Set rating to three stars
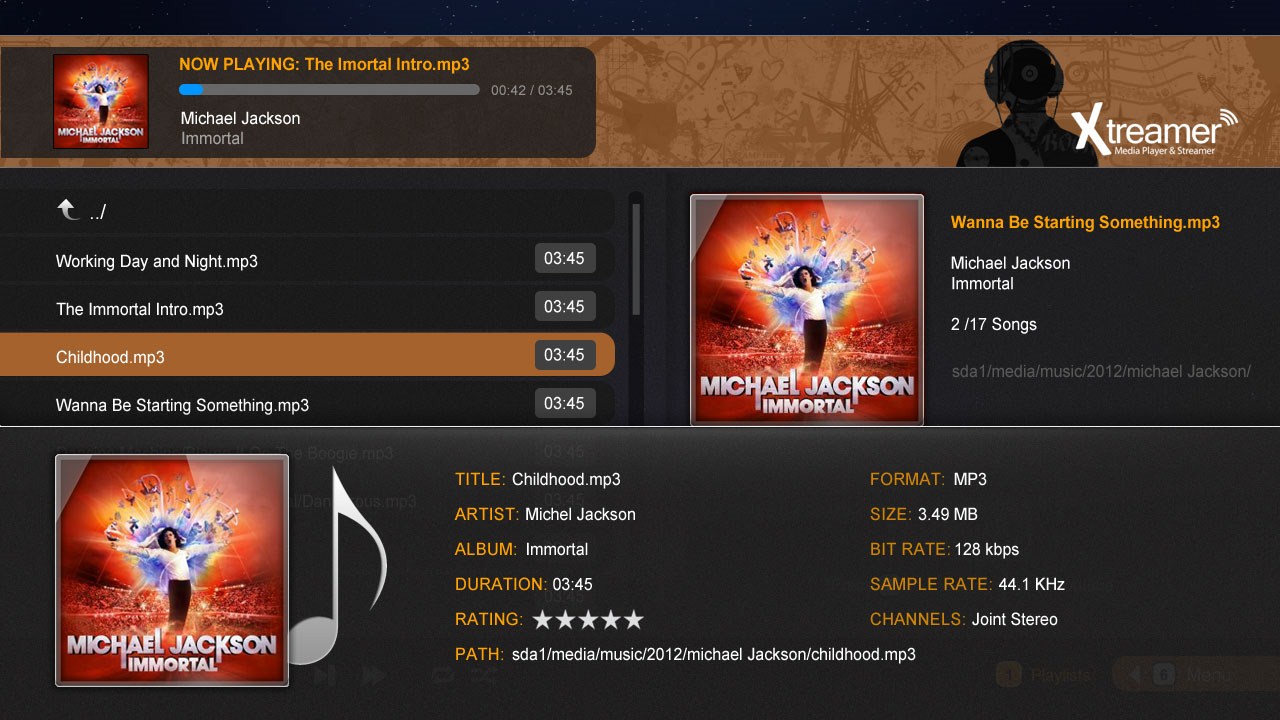 click(x=588, y=620)
